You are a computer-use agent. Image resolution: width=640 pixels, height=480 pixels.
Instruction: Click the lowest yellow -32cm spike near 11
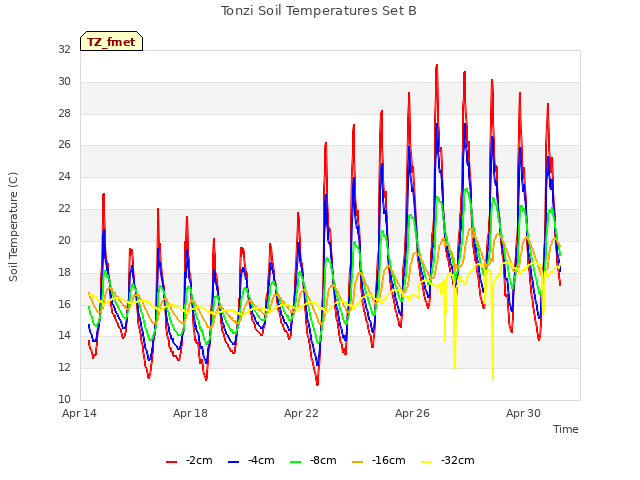493,378
